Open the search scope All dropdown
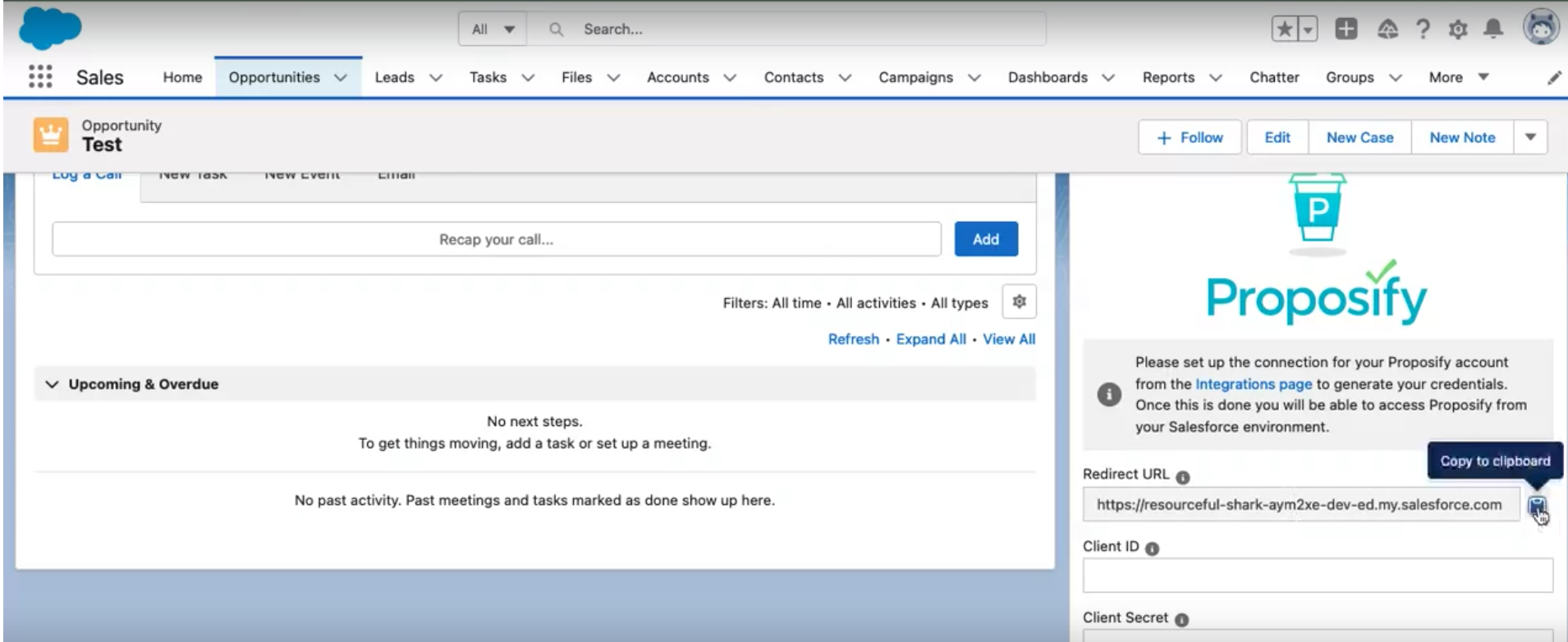 [x=493, y=30]
